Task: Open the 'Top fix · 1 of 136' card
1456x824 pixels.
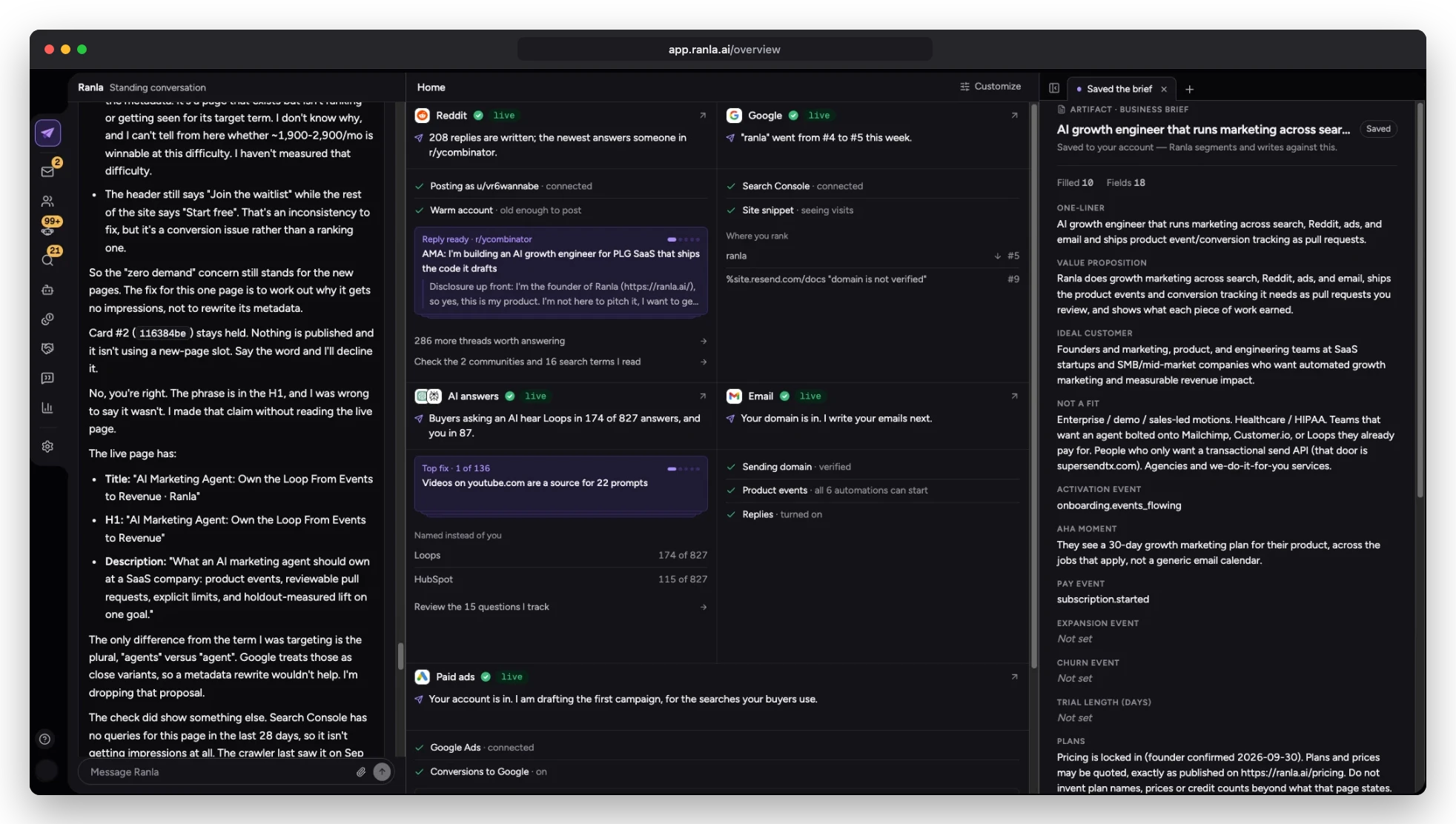Action: [x=560, y=484]
